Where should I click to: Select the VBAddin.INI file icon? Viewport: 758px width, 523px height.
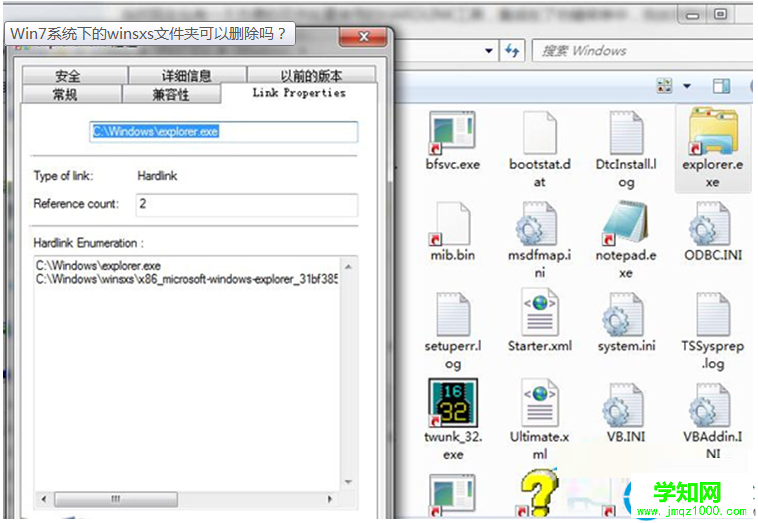[x=711, y=405]
